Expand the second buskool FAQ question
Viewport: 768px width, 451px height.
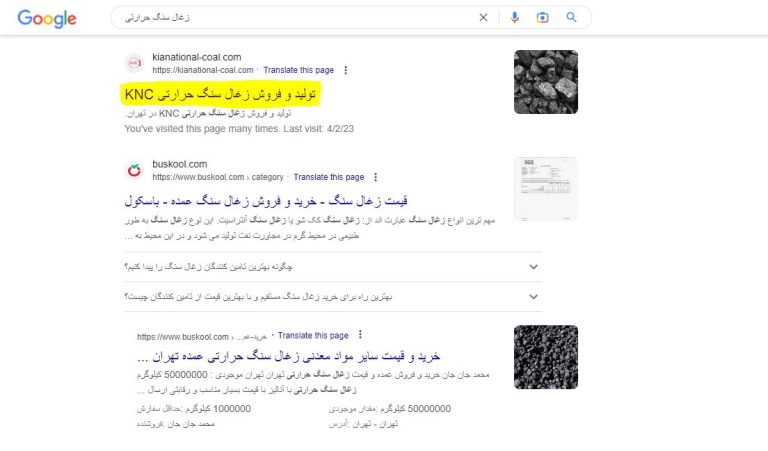coord(333,297)
